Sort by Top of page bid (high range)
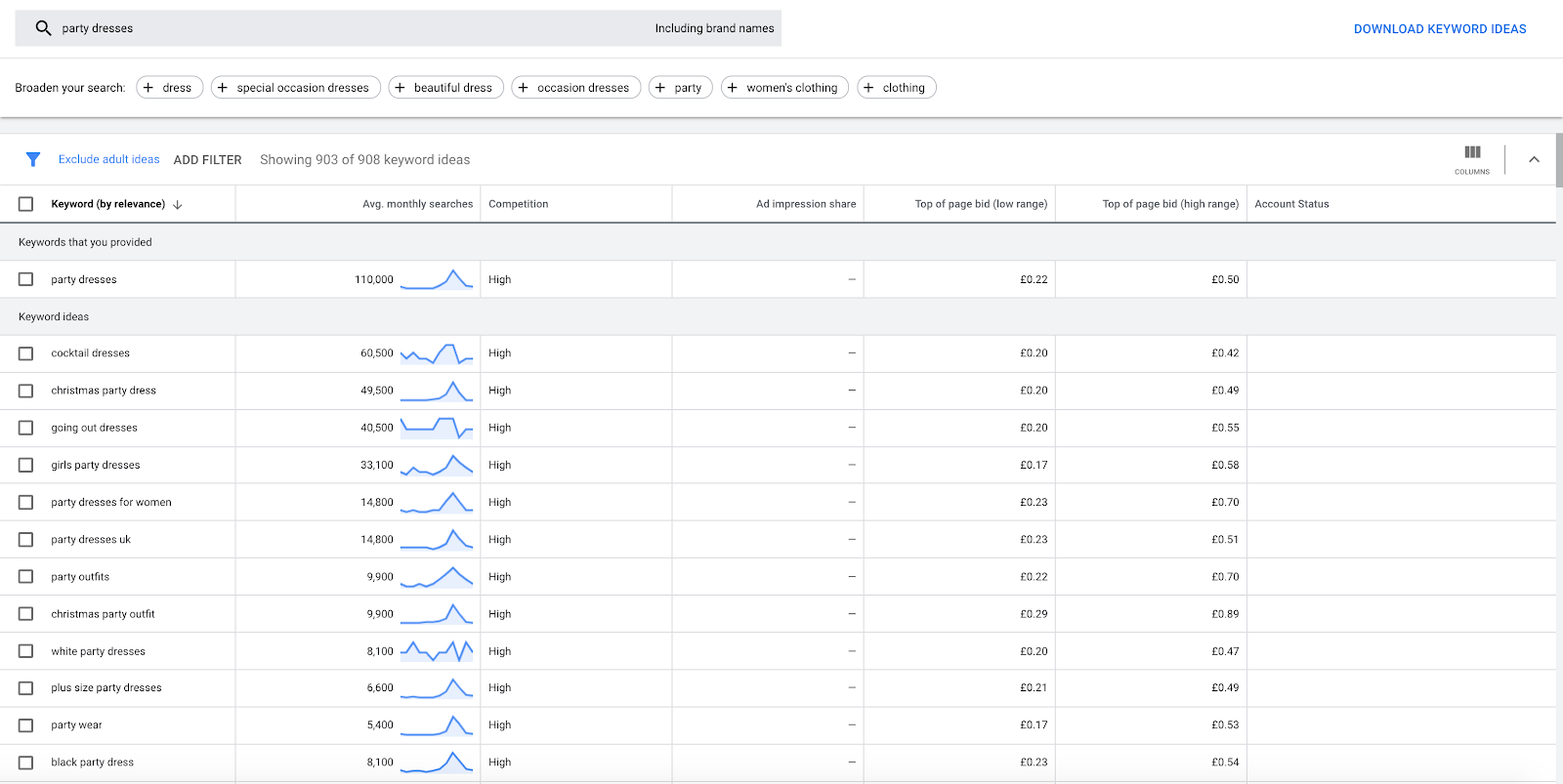The height and width of the screenshot is (784, 1563). 1170,204
